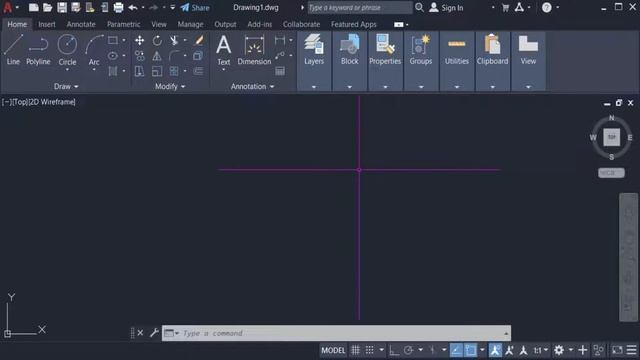Screen dimensions: 640x360
Task: Activate the Mirror tool
Action: pyautogui.click(x=157, y=56)
